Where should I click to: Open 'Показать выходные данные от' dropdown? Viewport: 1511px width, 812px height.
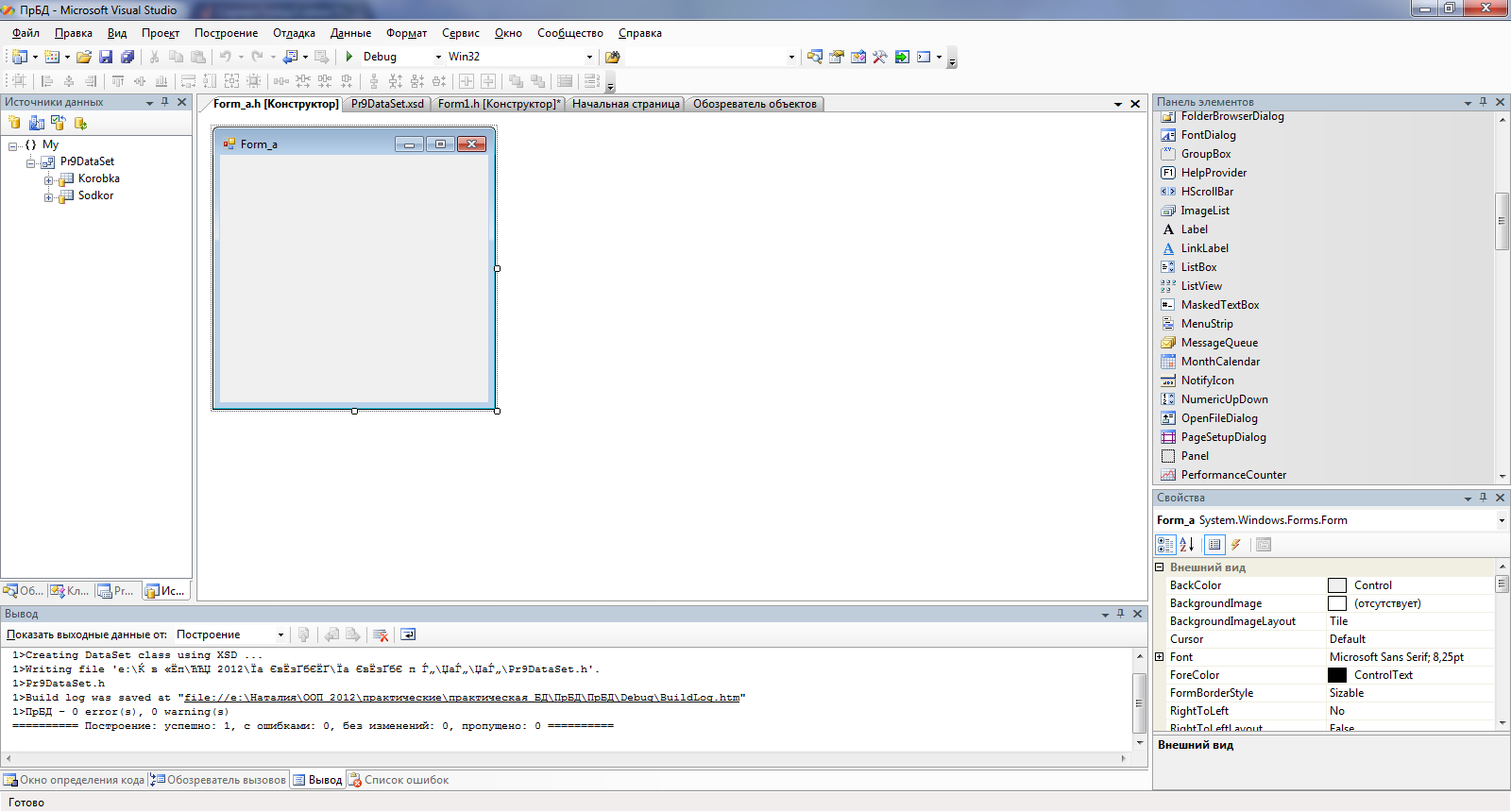tap(280, 634)
